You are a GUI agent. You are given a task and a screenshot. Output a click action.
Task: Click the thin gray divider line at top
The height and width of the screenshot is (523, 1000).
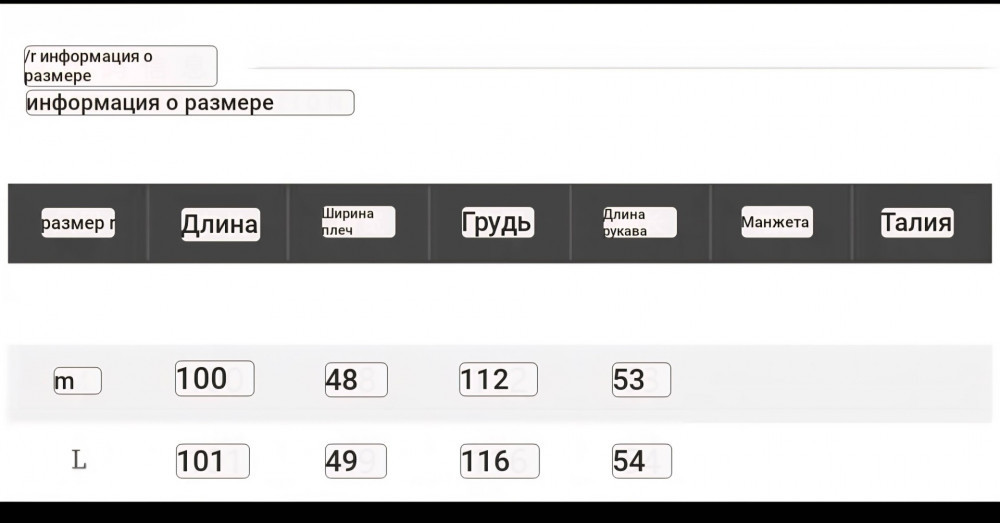coord(620,67)
